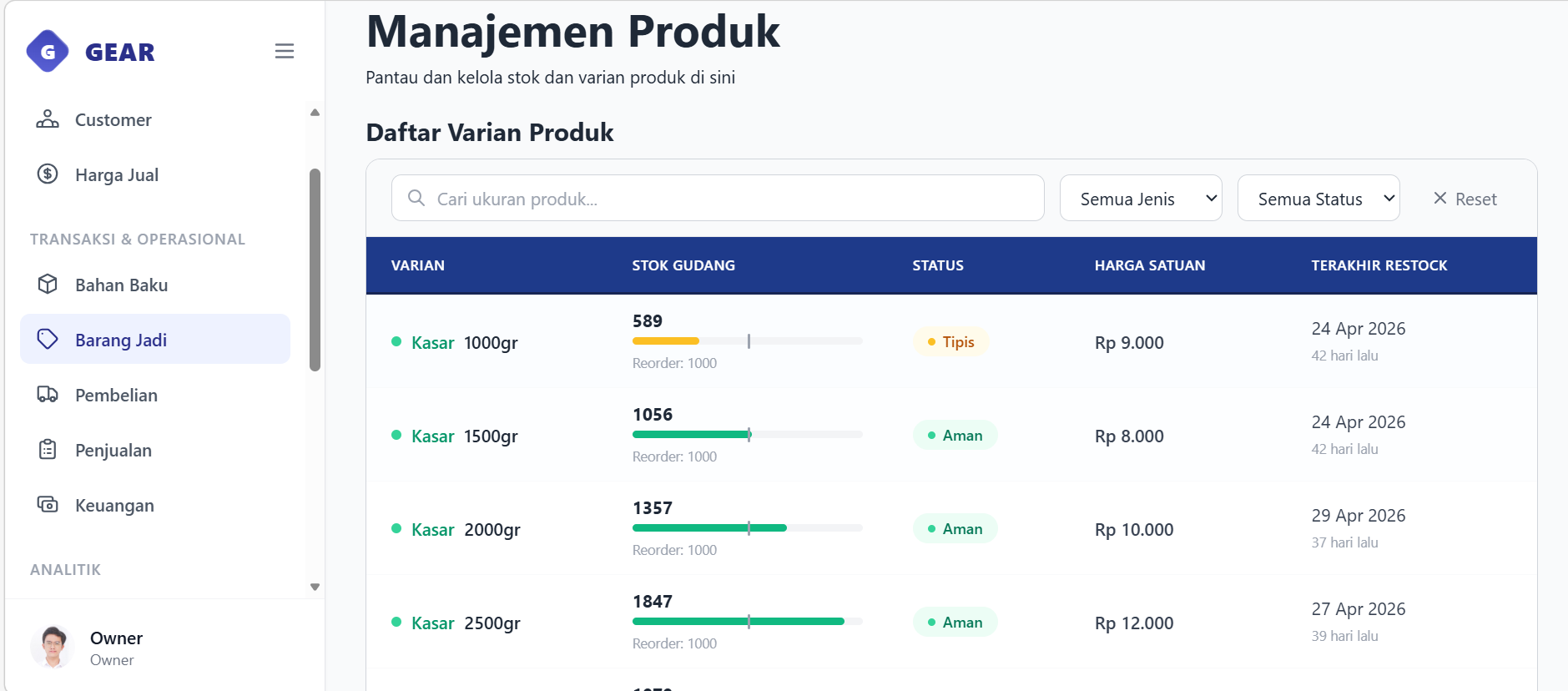Click the GEAR logo icon
This screenshot has height=691, width=1568.
[48, 52]
